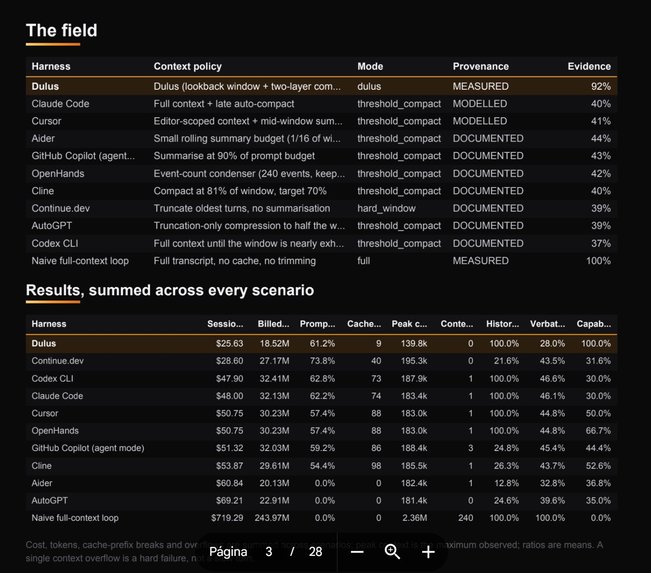Click the Context policy column header
This screenshot has width=651, height=573.
pyautogui.click(x=188, y=66)
